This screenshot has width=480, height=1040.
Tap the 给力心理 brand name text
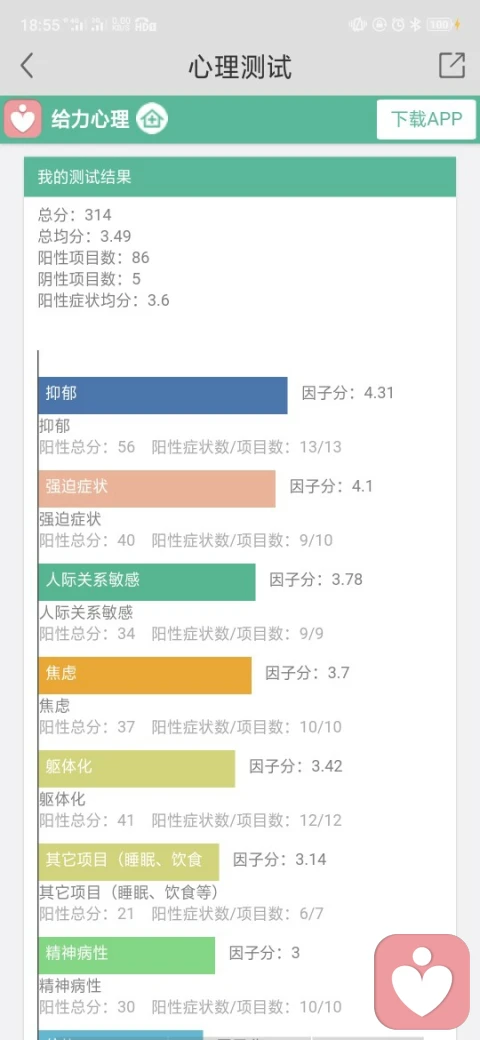pyautogui.click(x=90, y=119)
